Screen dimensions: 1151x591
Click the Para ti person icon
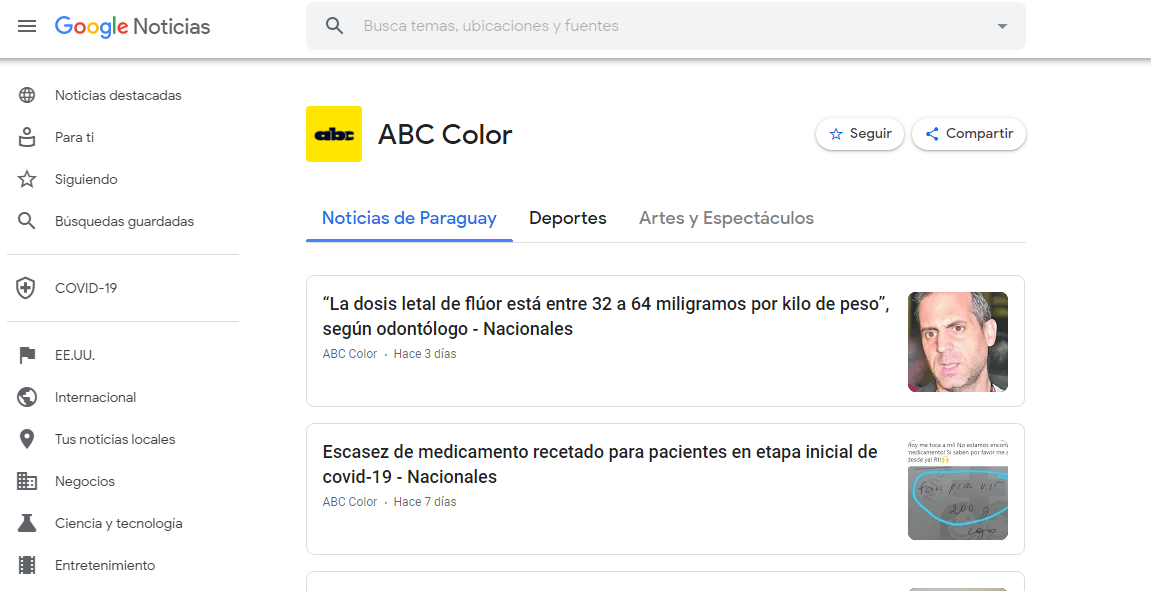click(27, 137)
